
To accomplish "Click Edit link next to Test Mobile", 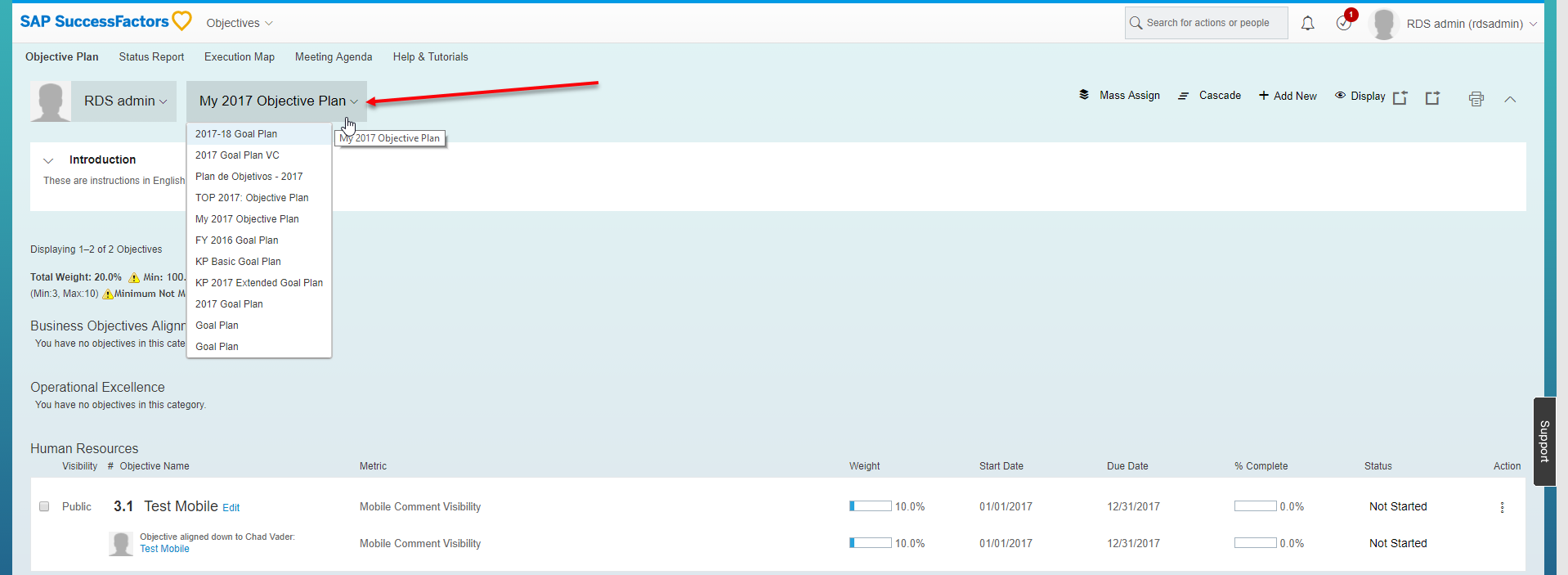I will (231, 508).
